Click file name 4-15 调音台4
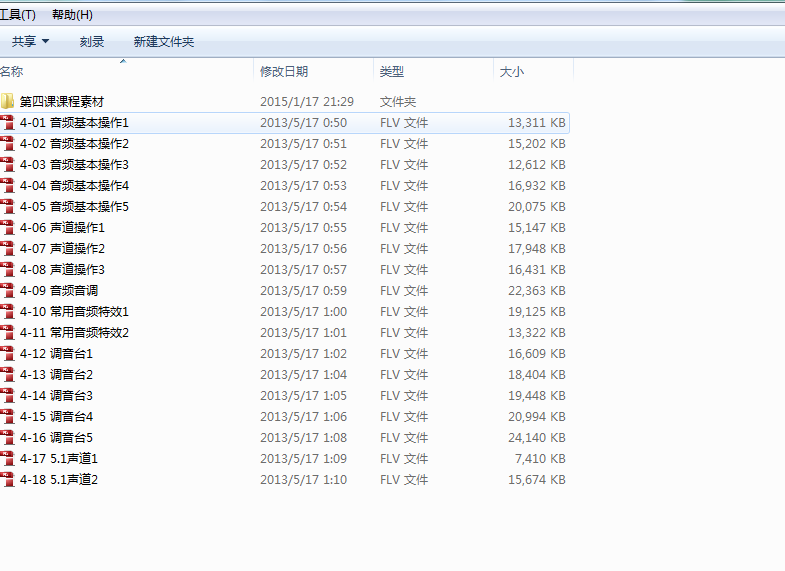This screenshot has width=785, height=571. [x=56, y=417]
